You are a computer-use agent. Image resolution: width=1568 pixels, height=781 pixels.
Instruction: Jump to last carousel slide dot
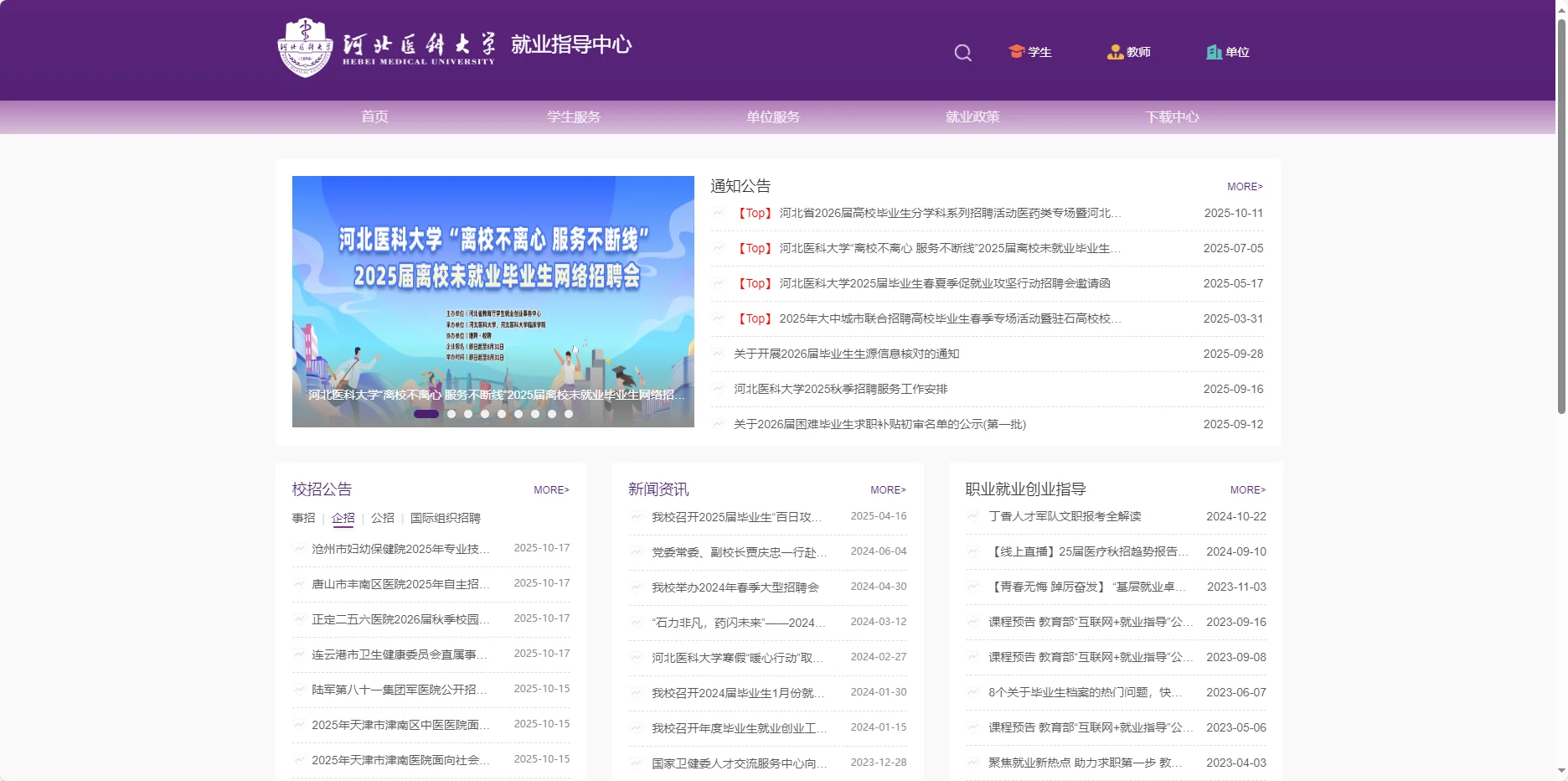pyautogui.click(x=569, y=414)
